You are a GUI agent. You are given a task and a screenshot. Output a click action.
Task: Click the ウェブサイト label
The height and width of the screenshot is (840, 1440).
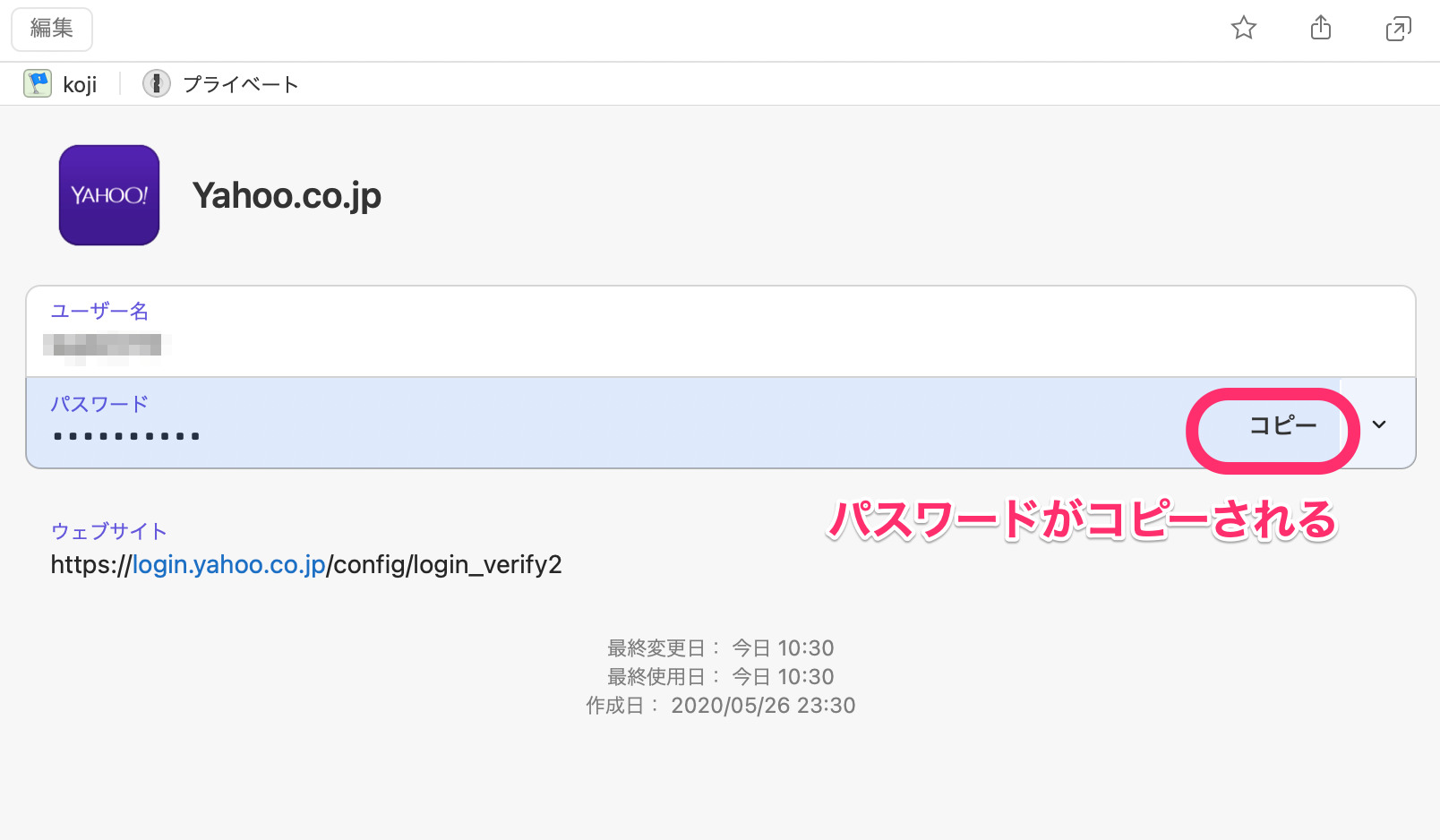[x=109, y=531]
